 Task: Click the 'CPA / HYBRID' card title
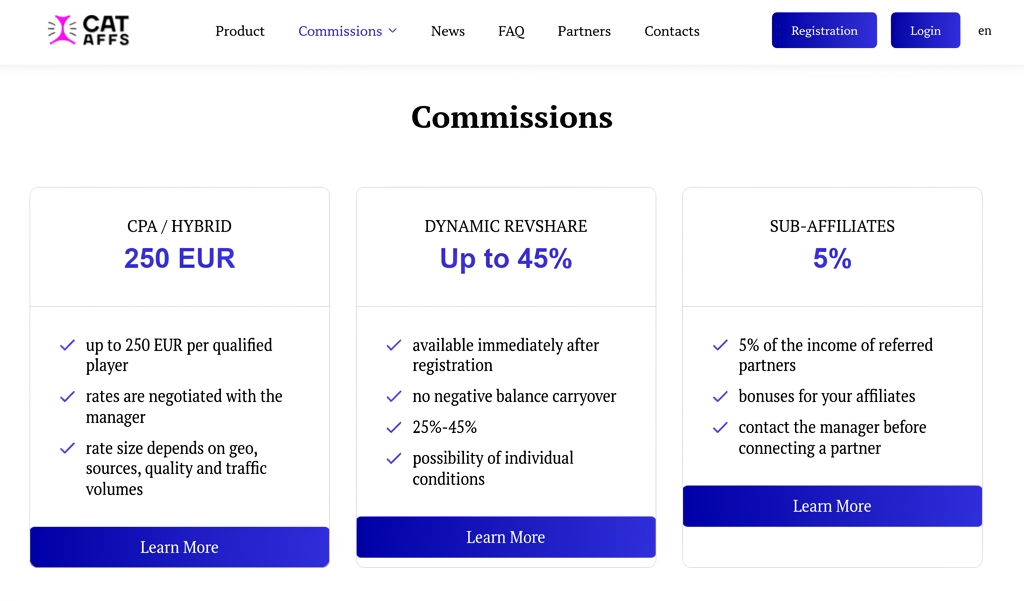coord(180,226)
